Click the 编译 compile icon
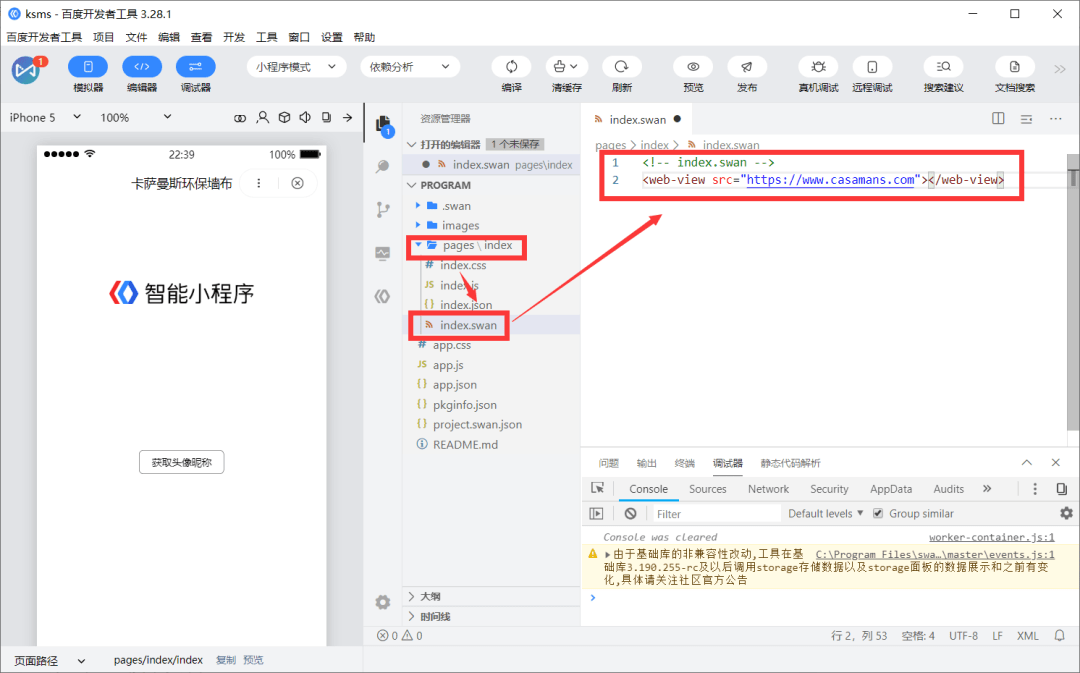Image resolution: width=1080 pixels, height=673 pixels. [511, 67]
